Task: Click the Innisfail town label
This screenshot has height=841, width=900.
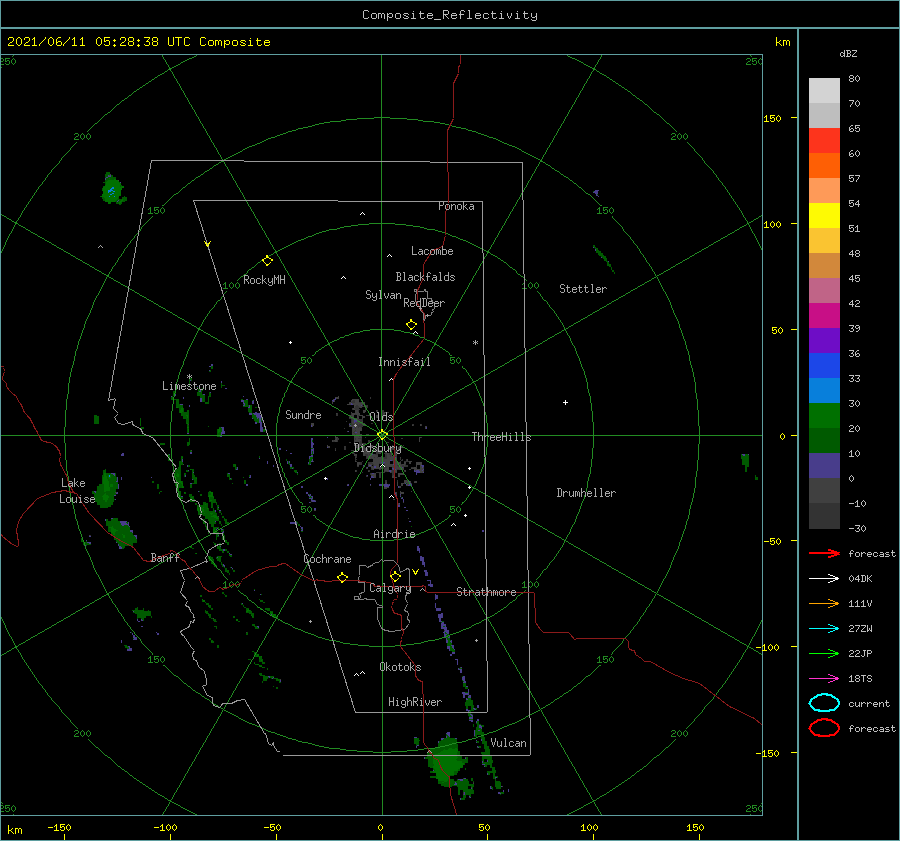Action: tap(404, 362)
